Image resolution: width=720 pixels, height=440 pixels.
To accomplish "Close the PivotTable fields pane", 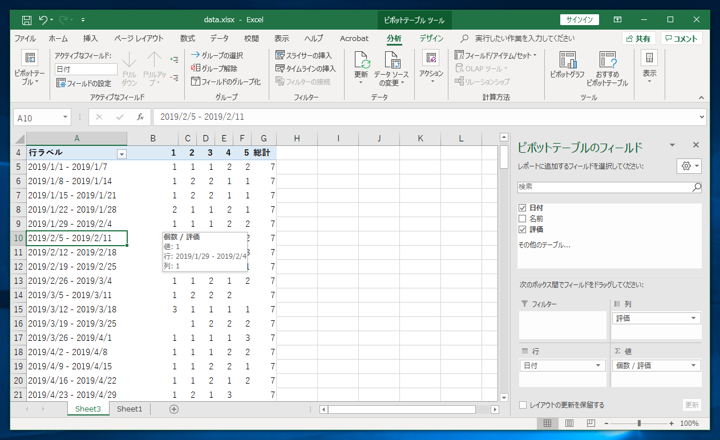I will click(x=696, y=145).
